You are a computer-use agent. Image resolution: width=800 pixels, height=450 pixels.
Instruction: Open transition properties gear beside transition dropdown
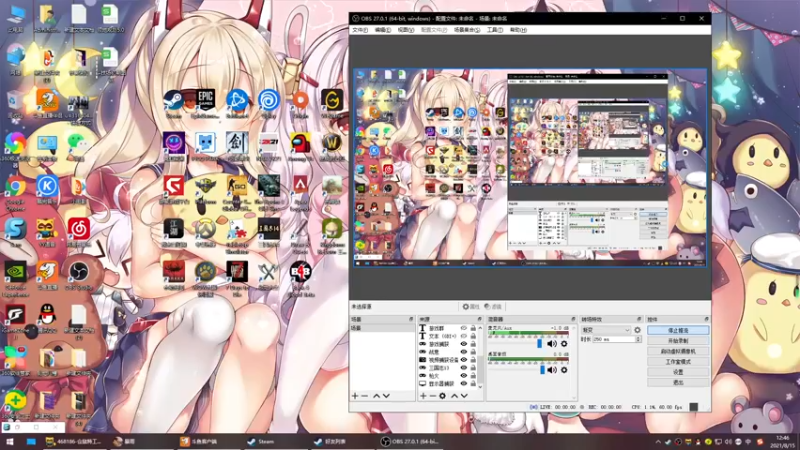637,330
